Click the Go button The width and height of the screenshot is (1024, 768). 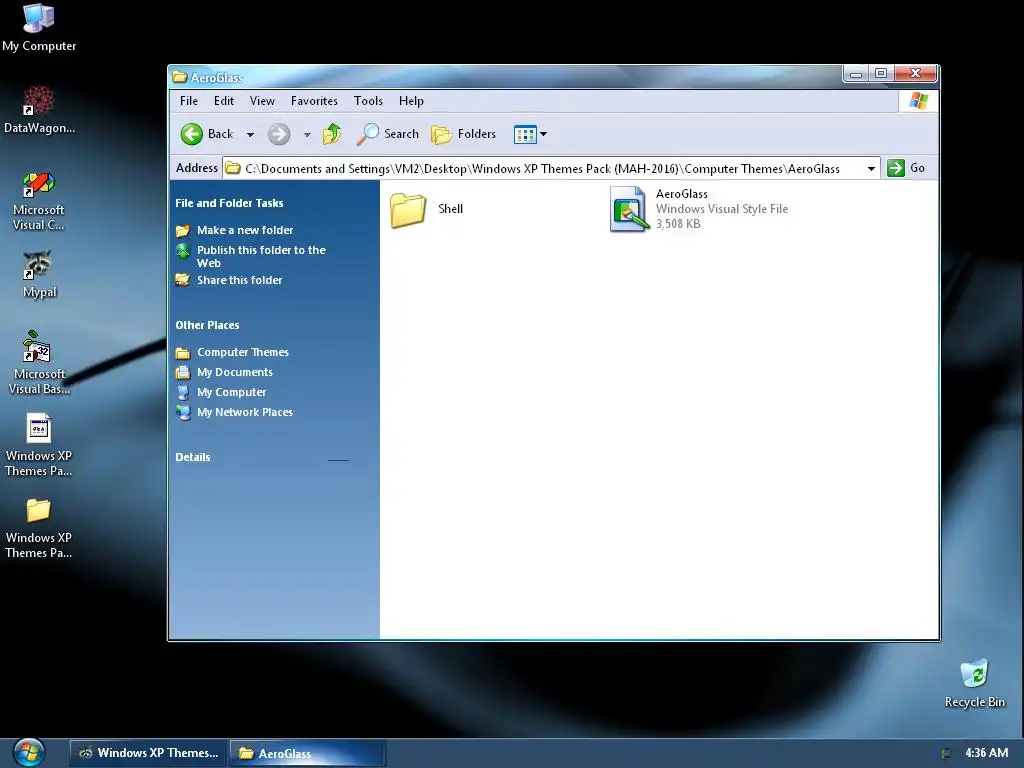coord(906,168)
